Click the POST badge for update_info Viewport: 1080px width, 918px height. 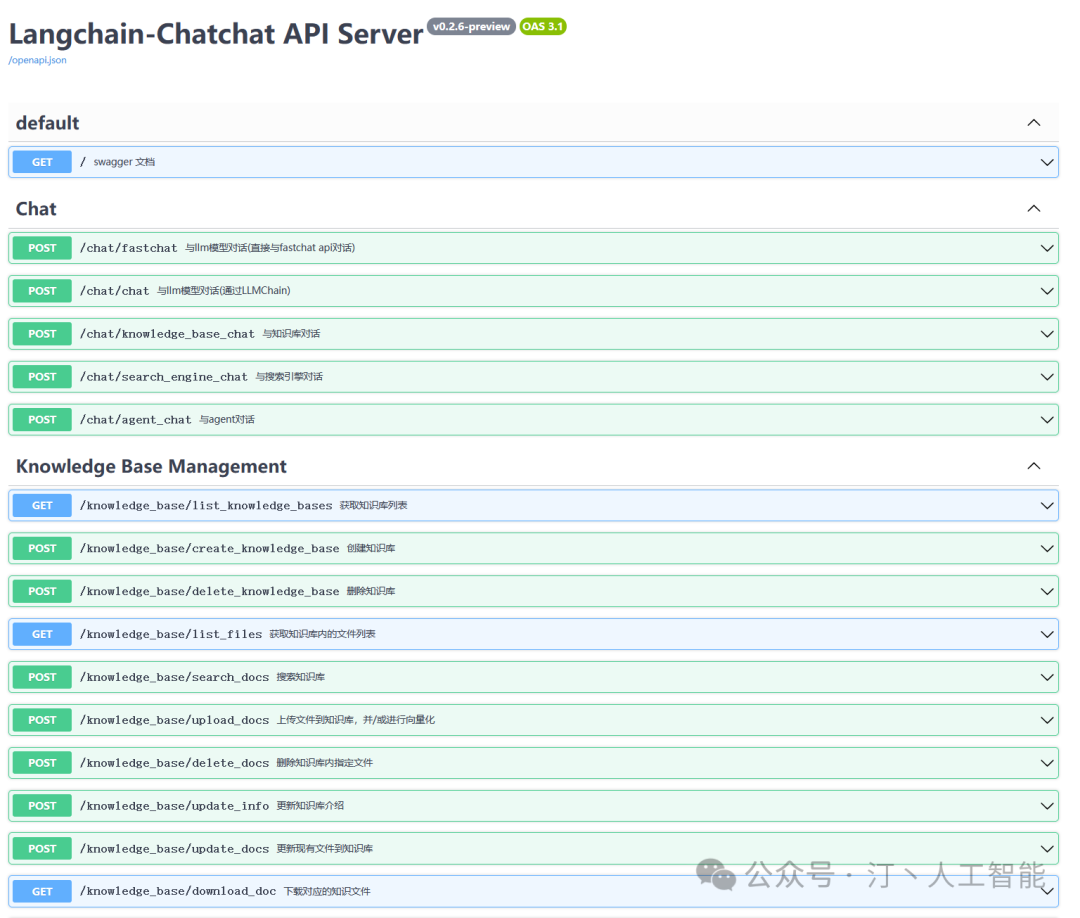click(x=42, y=806)
